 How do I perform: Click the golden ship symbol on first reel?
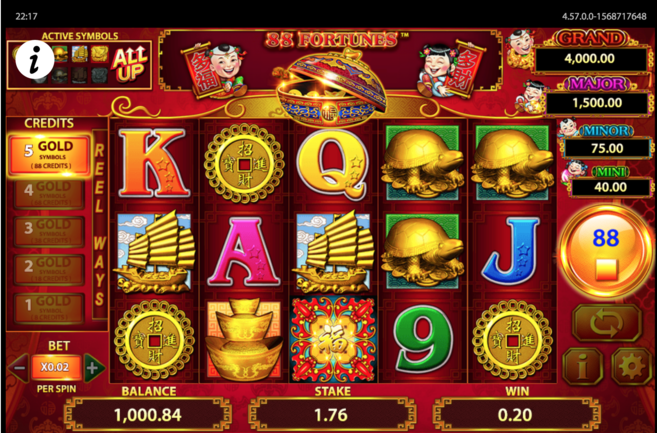click(x=154, y=252)
